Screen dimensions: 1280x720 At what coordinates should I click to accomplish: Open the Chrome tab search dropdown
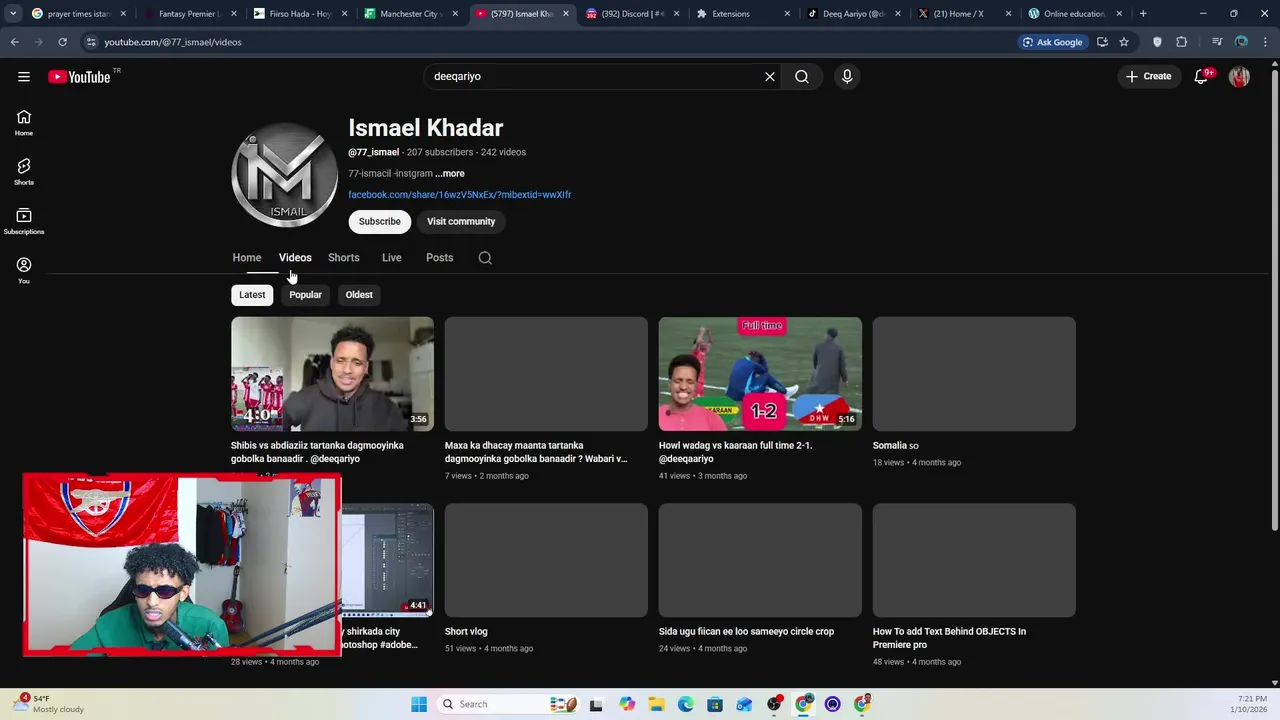[x=12, y=14]
